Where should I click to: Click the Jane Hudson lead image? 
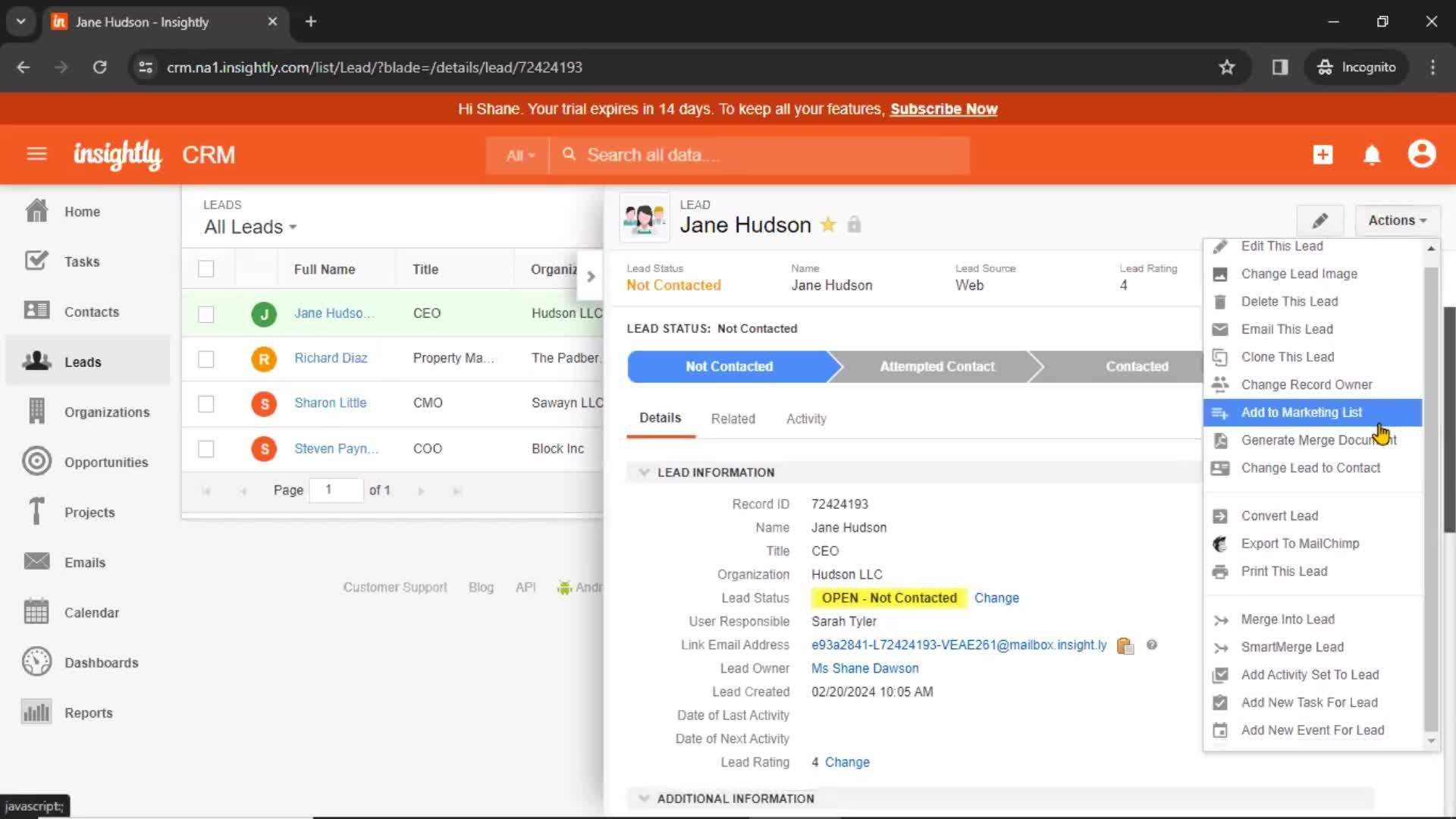point(645,218)
